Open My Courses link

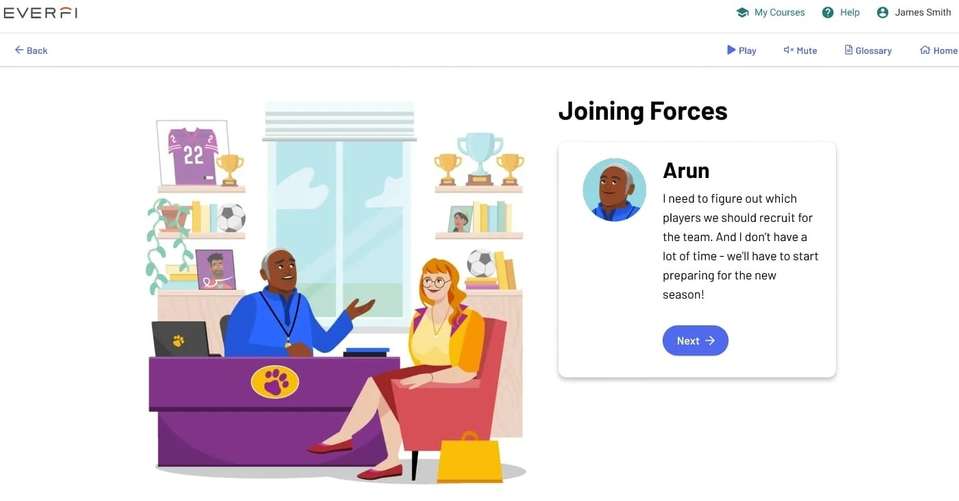[779, 12]
